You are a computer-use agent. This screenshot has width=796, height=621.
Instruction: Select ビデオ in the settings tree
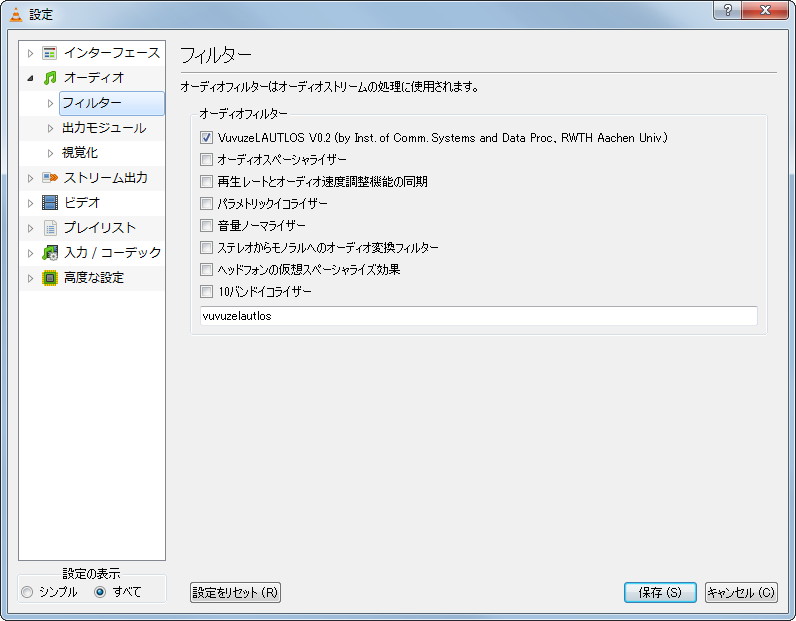click(82, 203)
